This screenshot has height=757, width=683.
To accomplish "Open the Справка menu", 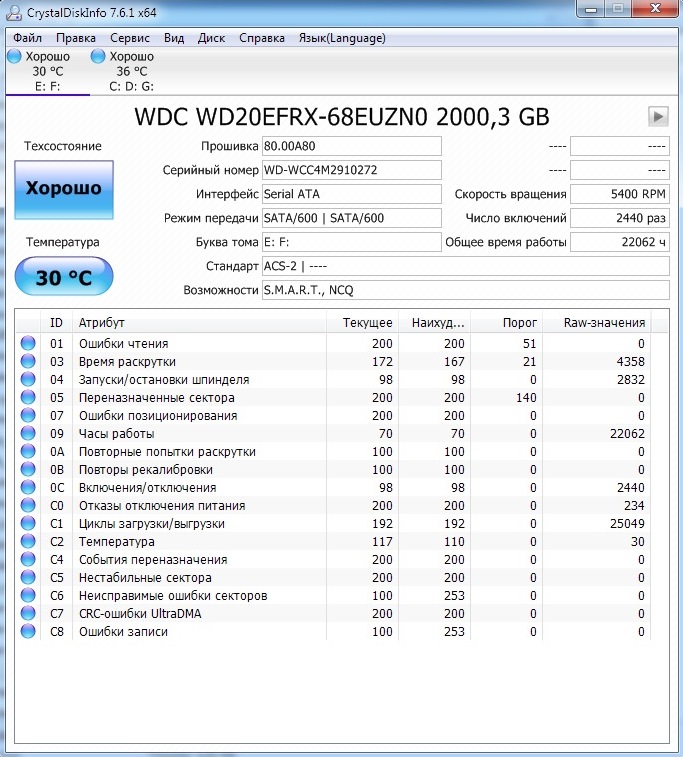I will point(262,38).
